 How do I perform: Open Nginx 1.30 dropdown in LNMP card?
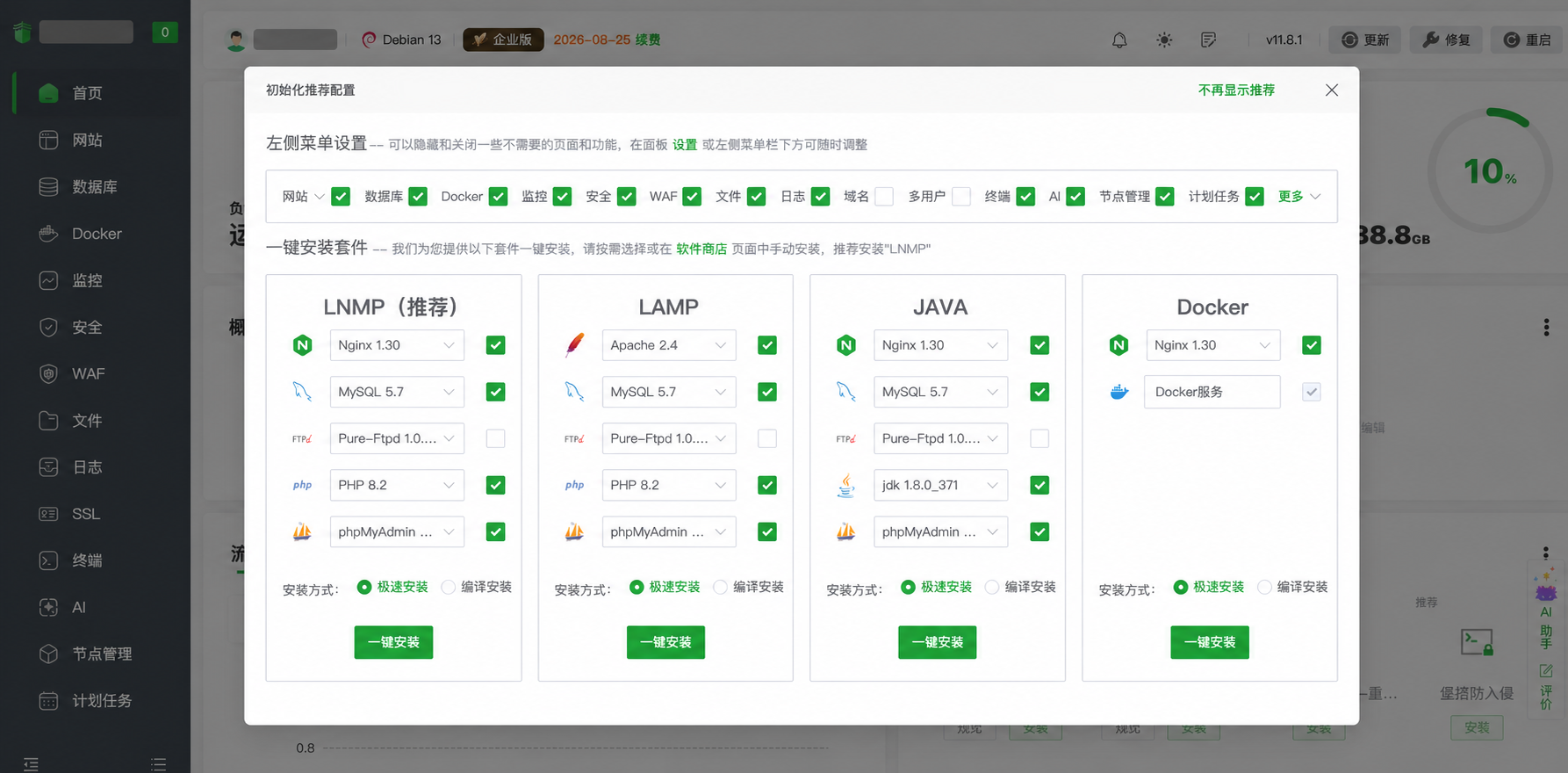click(x=397, y=345)
